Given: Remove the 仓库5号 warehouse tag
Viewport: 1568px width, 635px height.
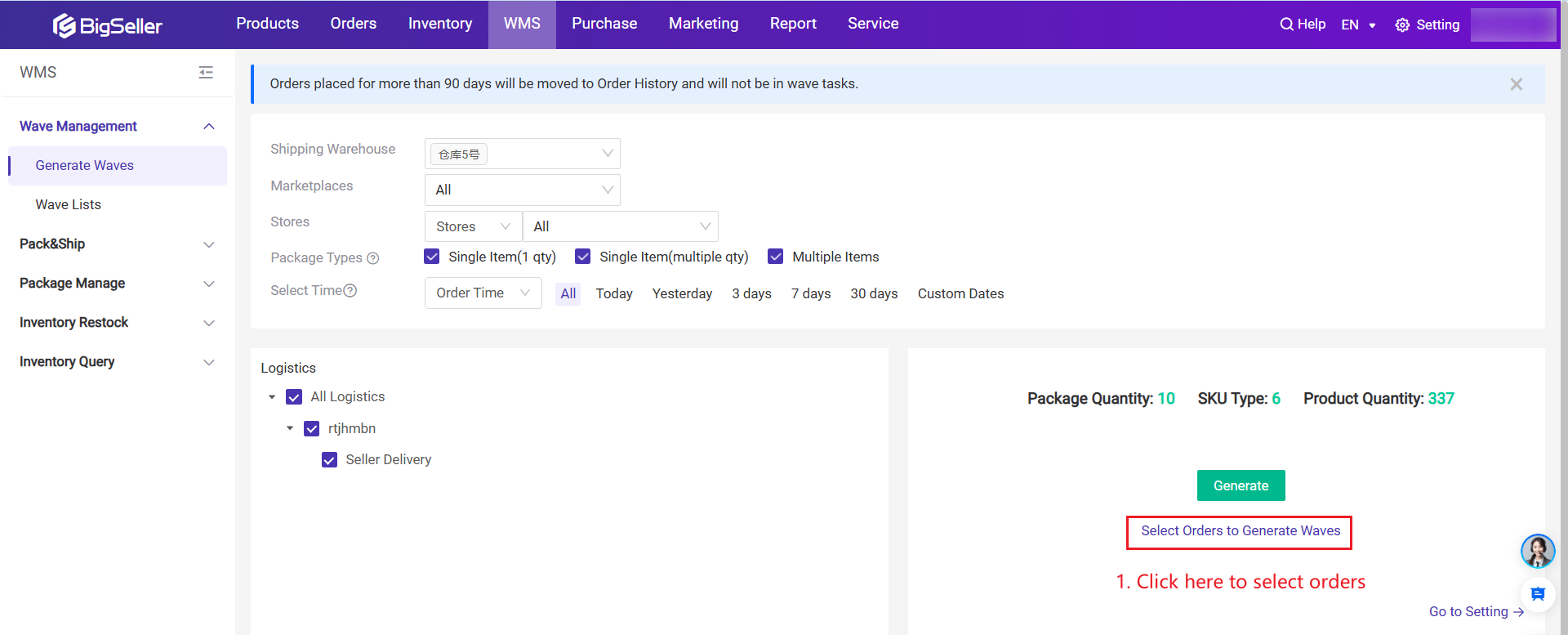Looking at the screenshot, I should tap(459, 154).
